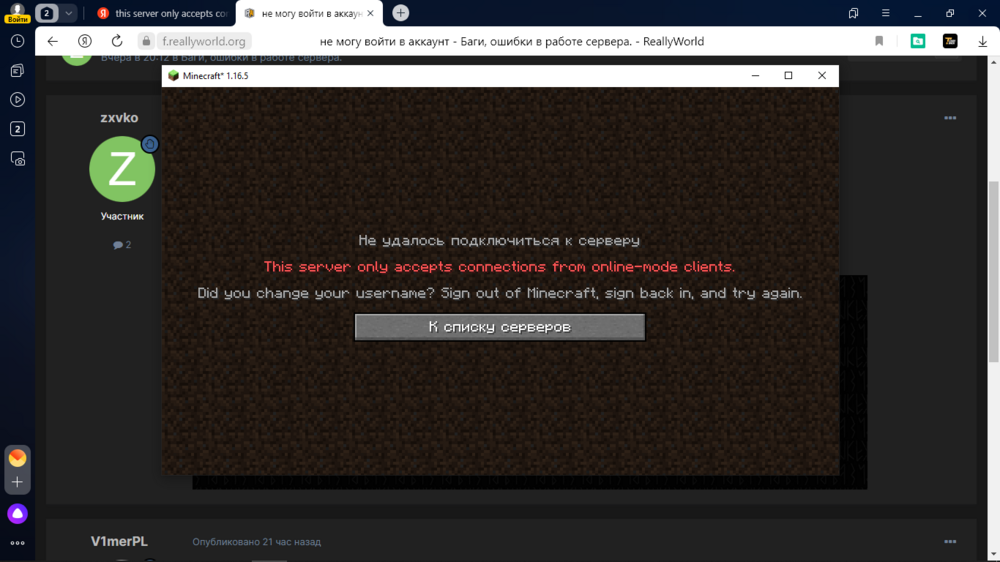
Task: Close the 'не могу войти в аккаунт' tab
Action: 371,13
